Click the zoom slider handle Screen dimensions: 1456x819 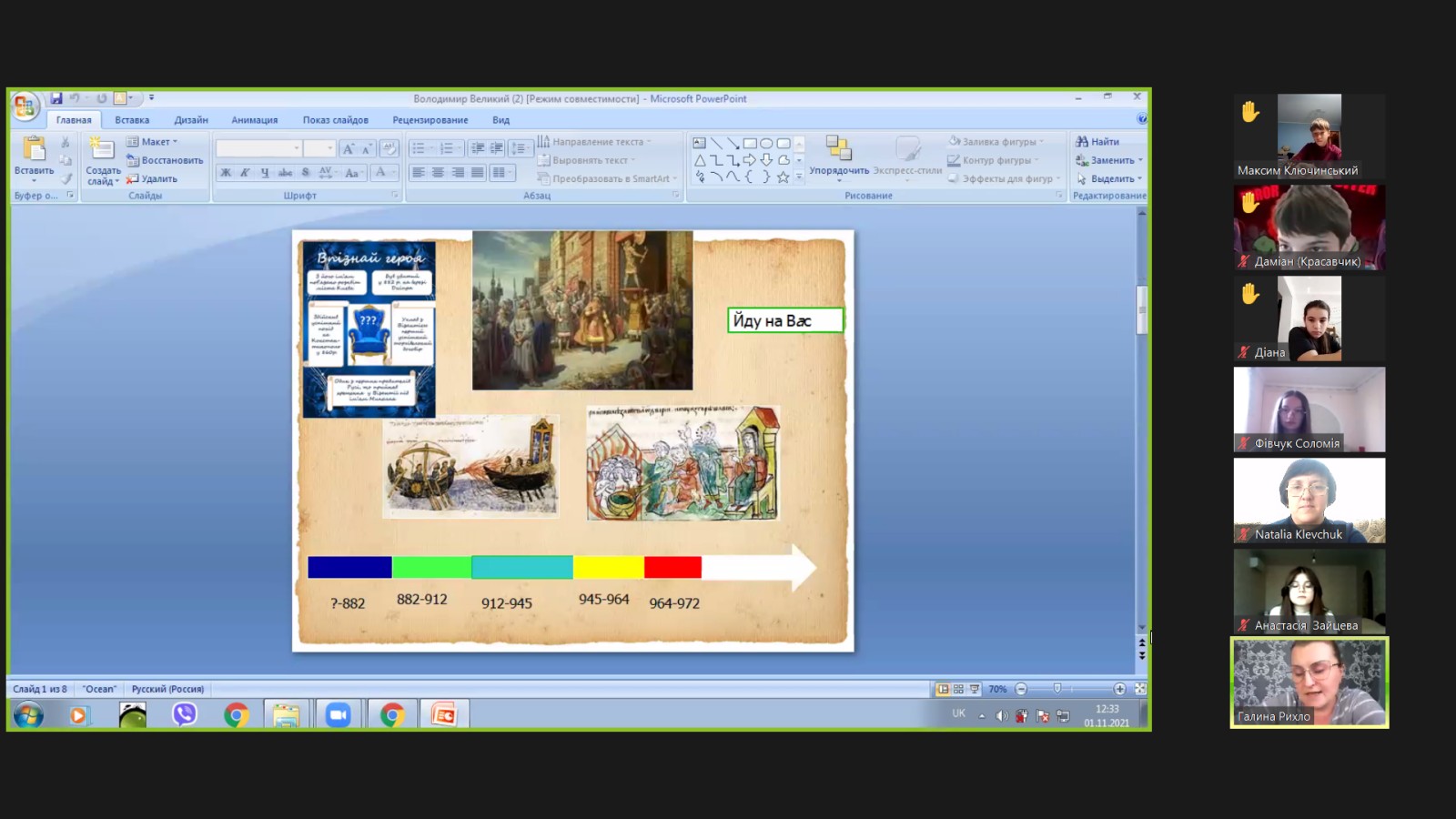click(1057, 689)
